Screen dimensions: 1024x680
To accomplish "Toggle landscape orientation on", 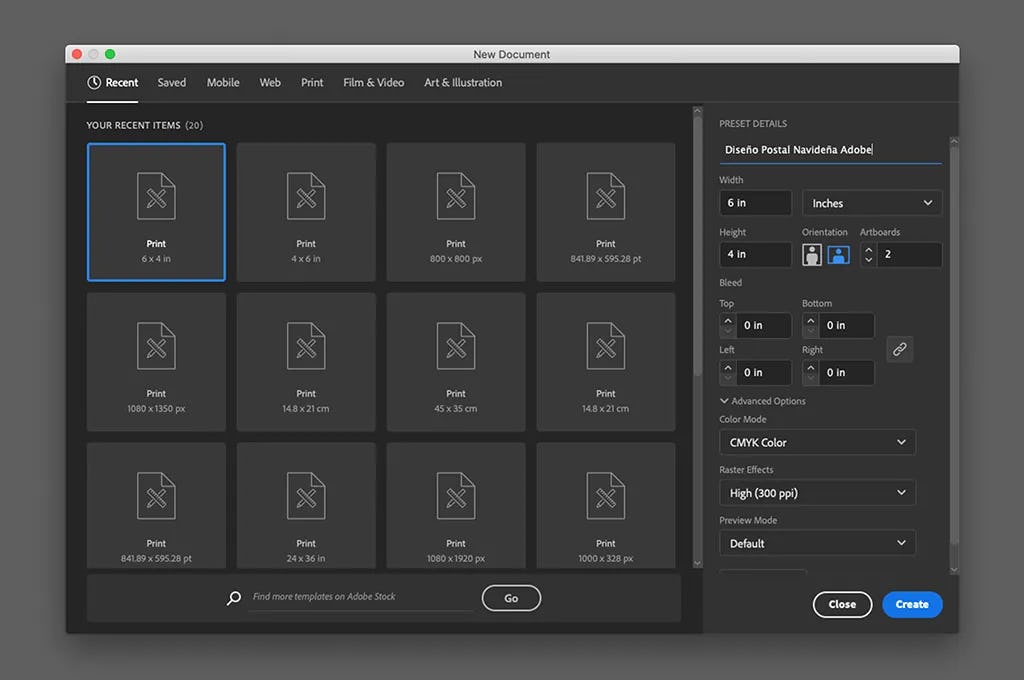I will [x=837, y=254].
